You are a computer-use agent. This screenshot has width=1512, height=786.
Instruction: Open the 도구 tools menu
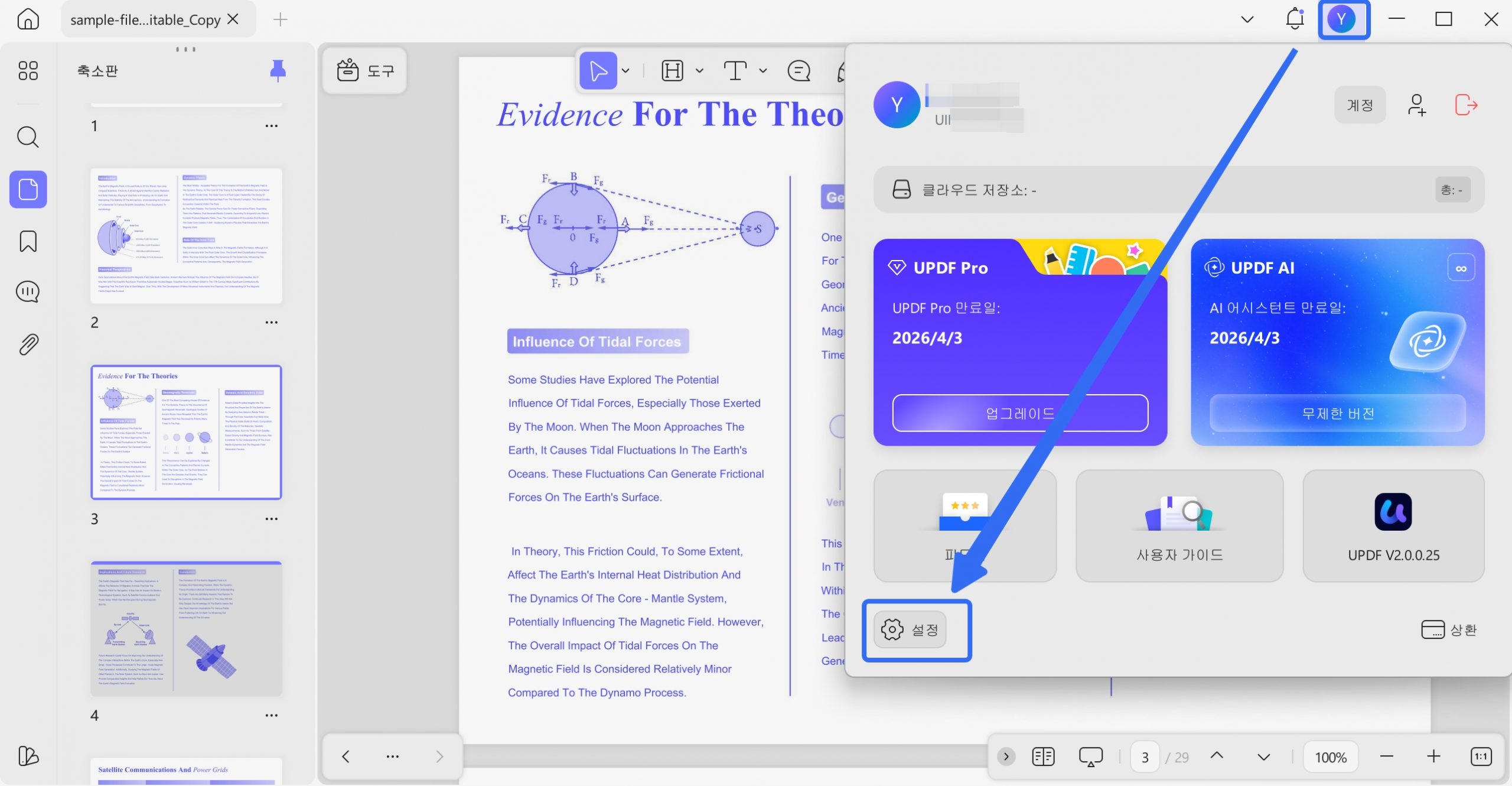click(x=365, y=71)
